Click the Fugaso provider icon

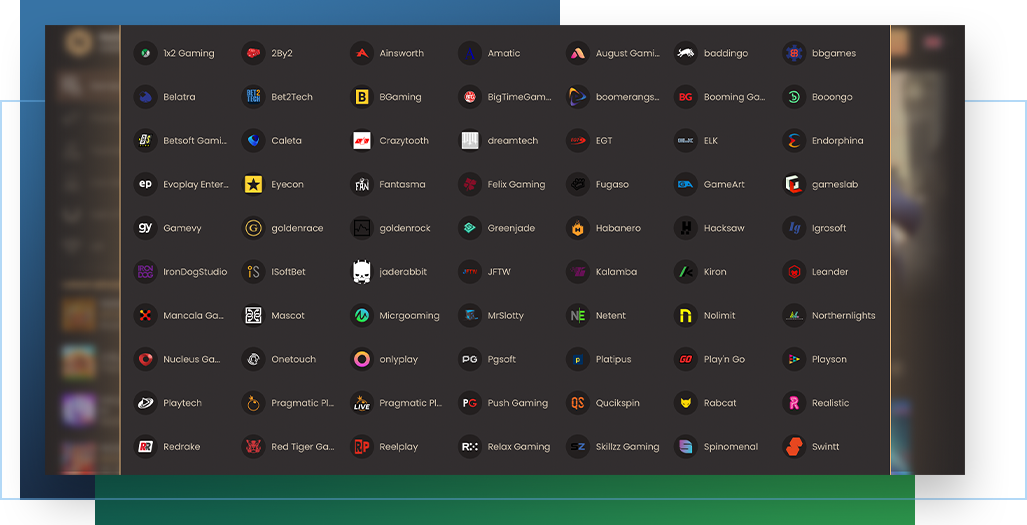(578, 185)
